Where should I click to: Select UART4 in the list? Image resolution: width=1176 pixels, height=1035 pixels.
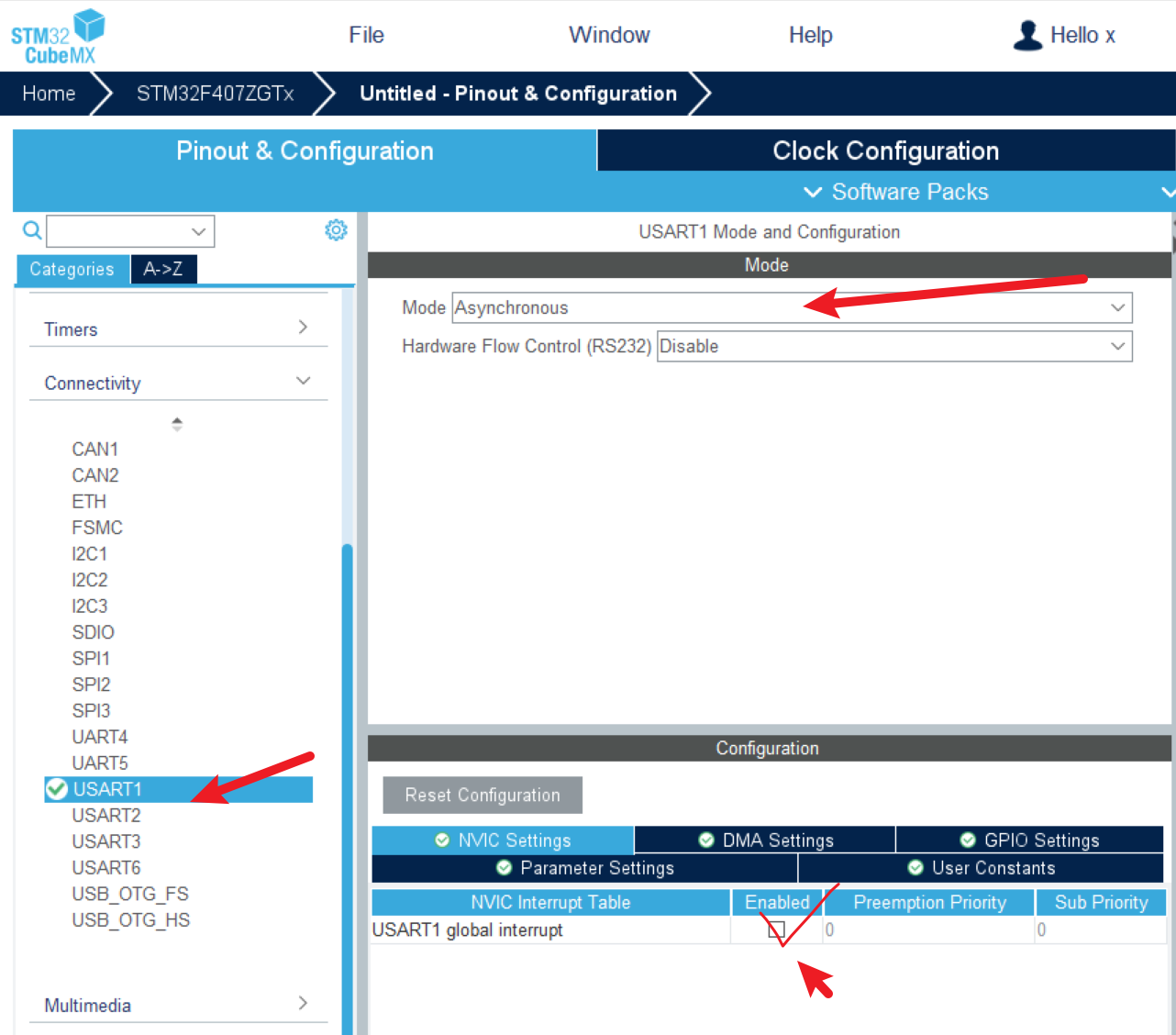point(100,737)
